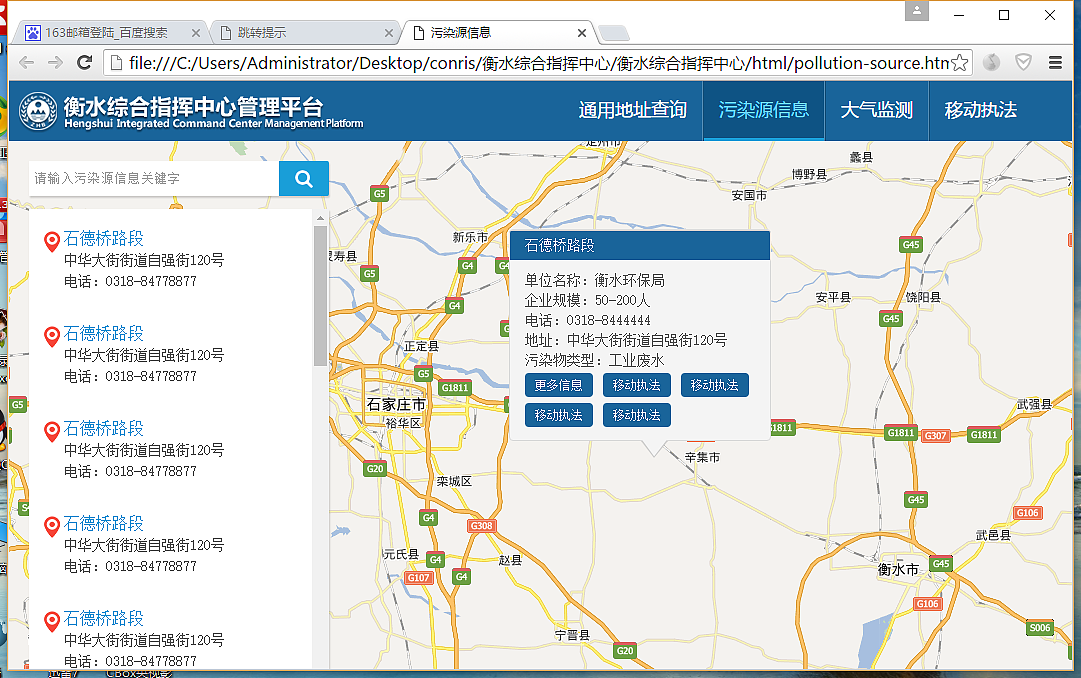Click the 辛集市 label on map
Screen dimensions: 1081x678
point(702,457)
